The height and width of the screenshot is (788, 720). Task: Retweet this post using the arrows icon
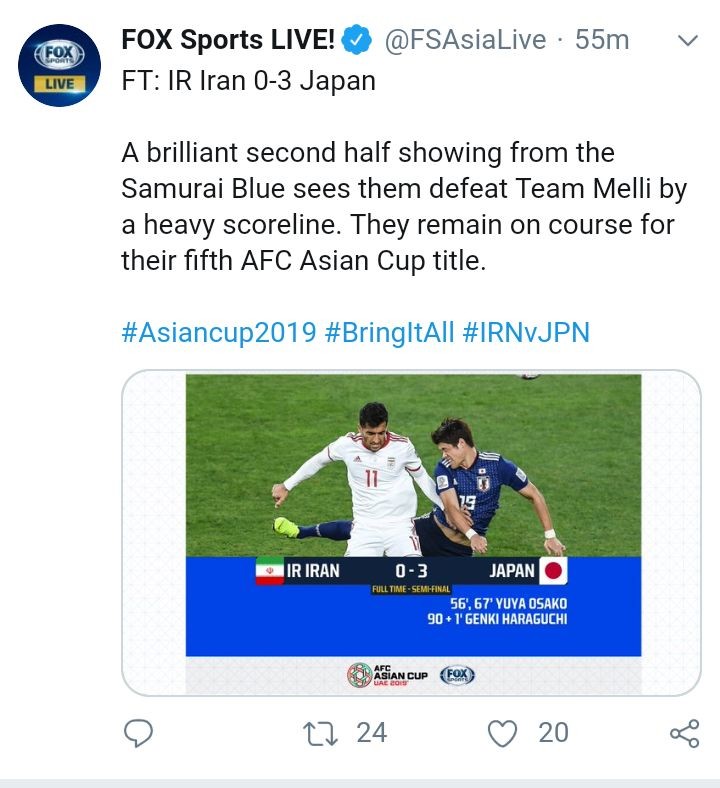(x=321, y=733)
